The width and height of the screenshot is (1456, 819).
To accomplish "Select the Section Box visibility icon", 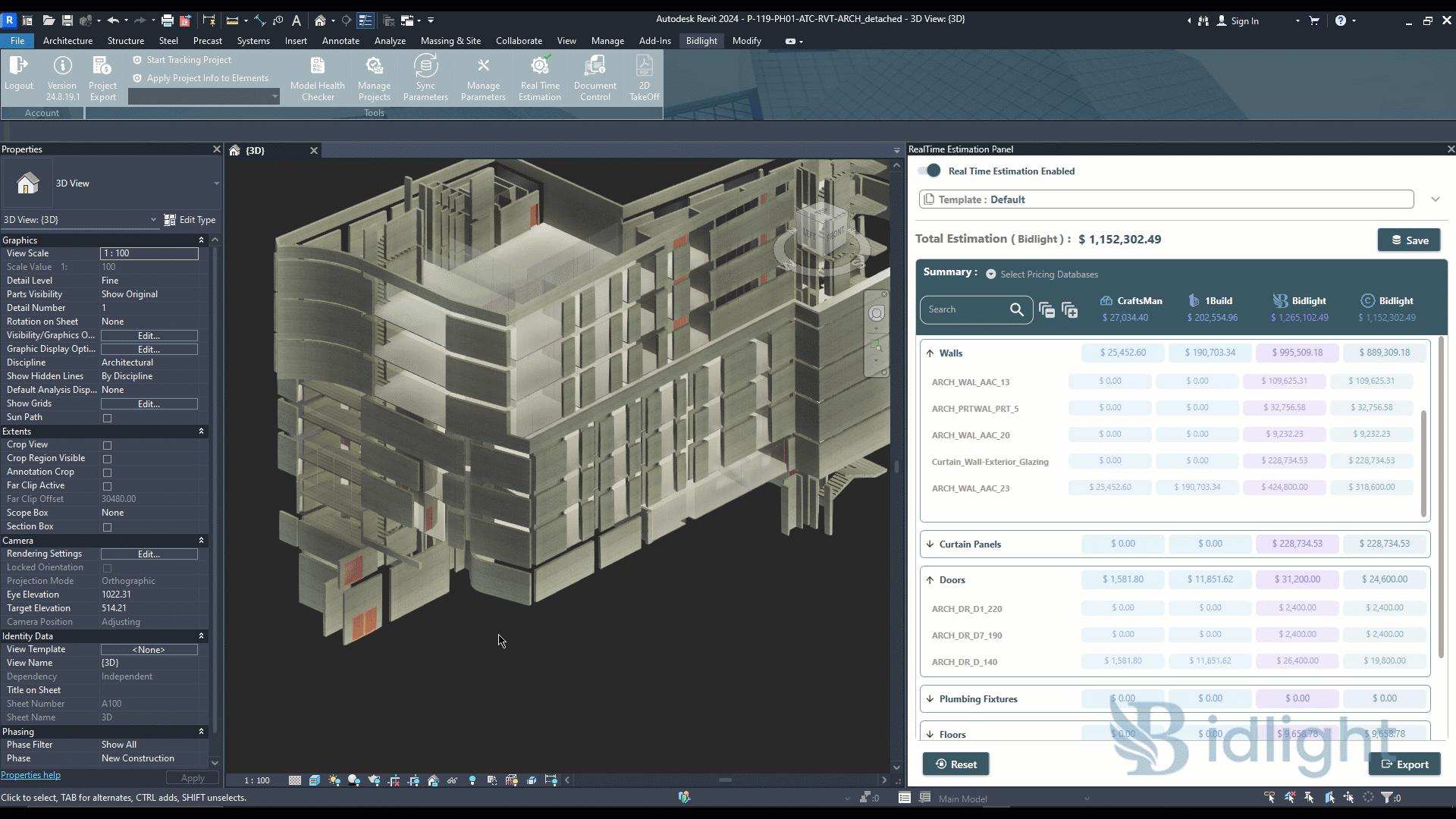I will click(107, 527).
